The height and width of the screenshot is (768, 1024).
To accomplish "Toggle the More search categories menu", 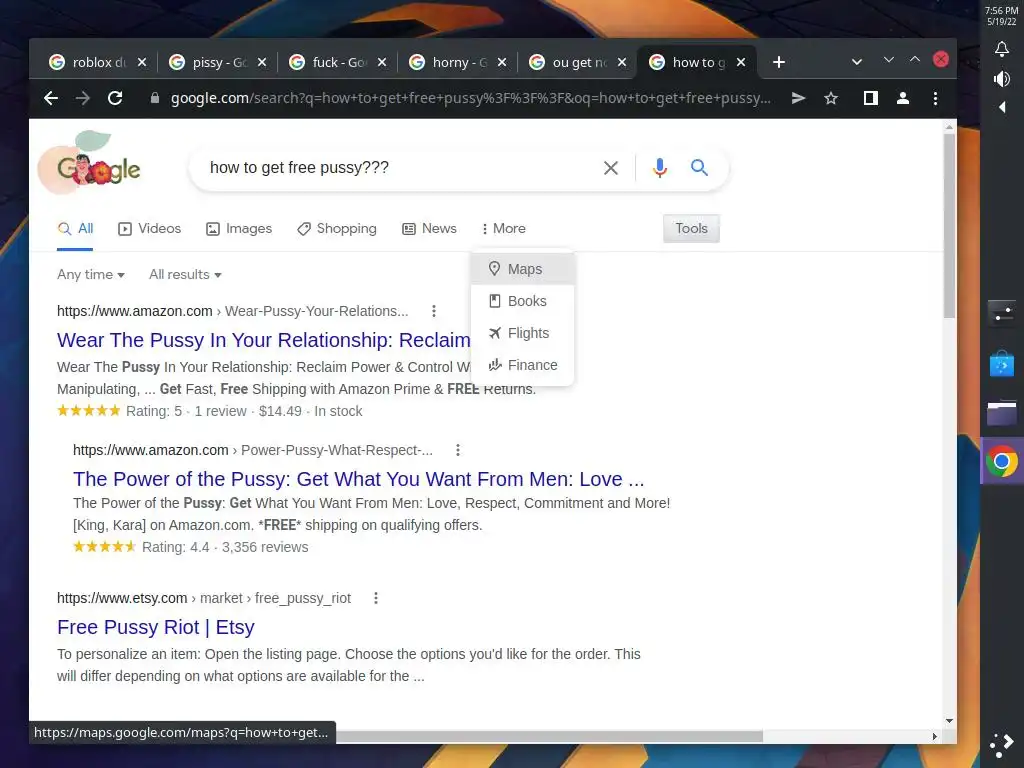I will pyautogui.click(x=504, y=229).
